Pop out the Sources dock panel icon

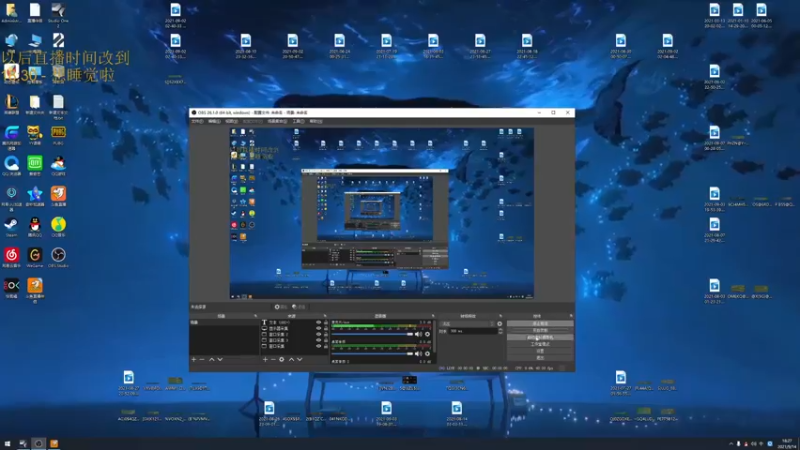pos(325,316)
